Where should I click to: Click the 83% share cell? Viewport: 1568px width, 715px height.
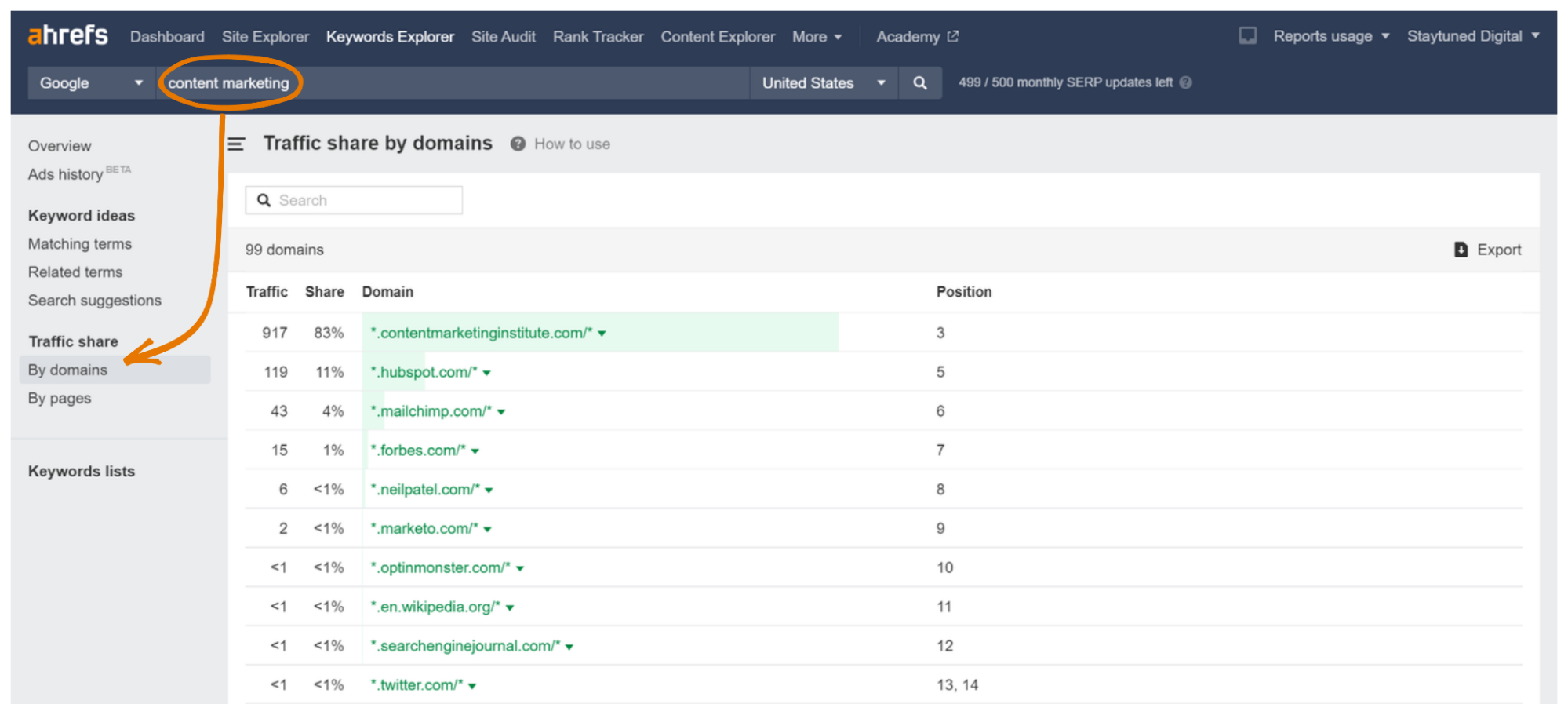329,333
